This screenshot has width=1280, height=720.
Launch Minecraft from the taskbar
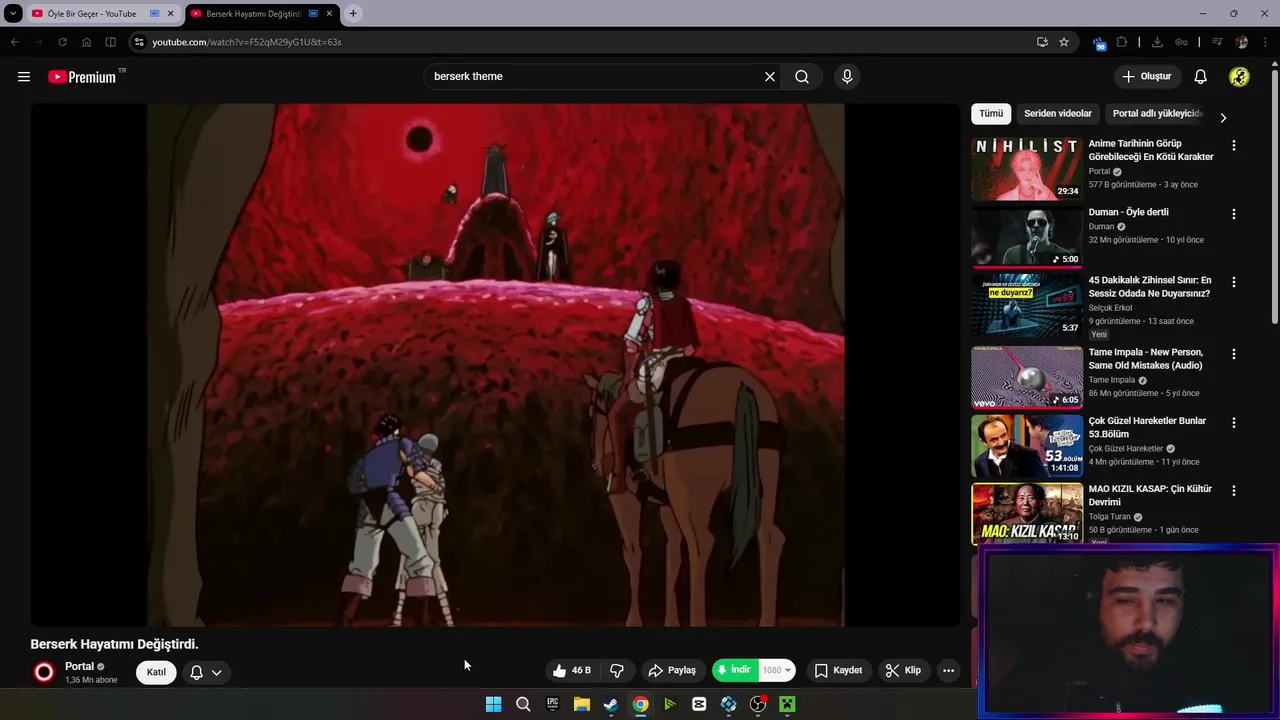pos(788,704)
